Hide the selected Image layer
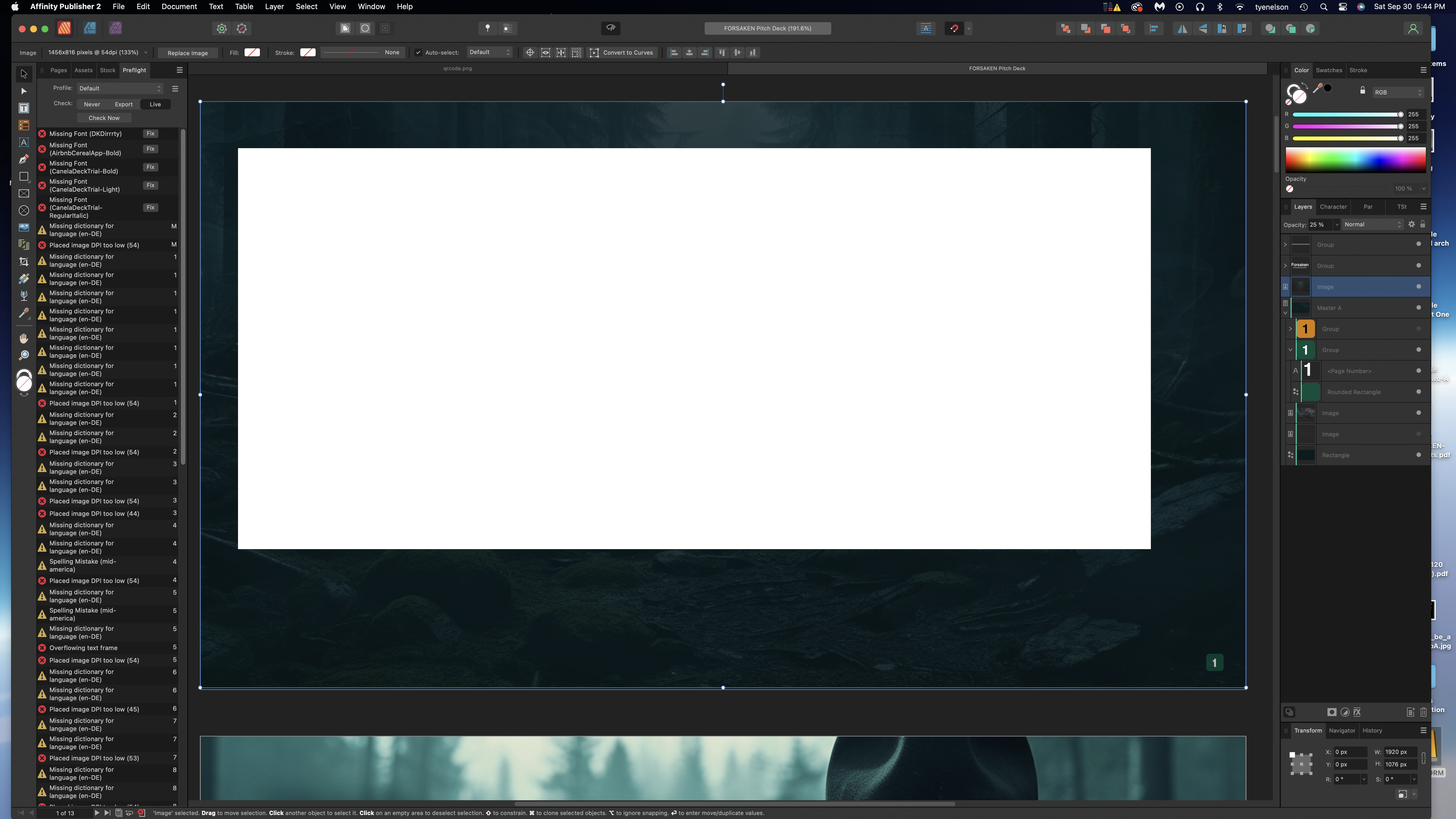 [x=1418, y=287]
